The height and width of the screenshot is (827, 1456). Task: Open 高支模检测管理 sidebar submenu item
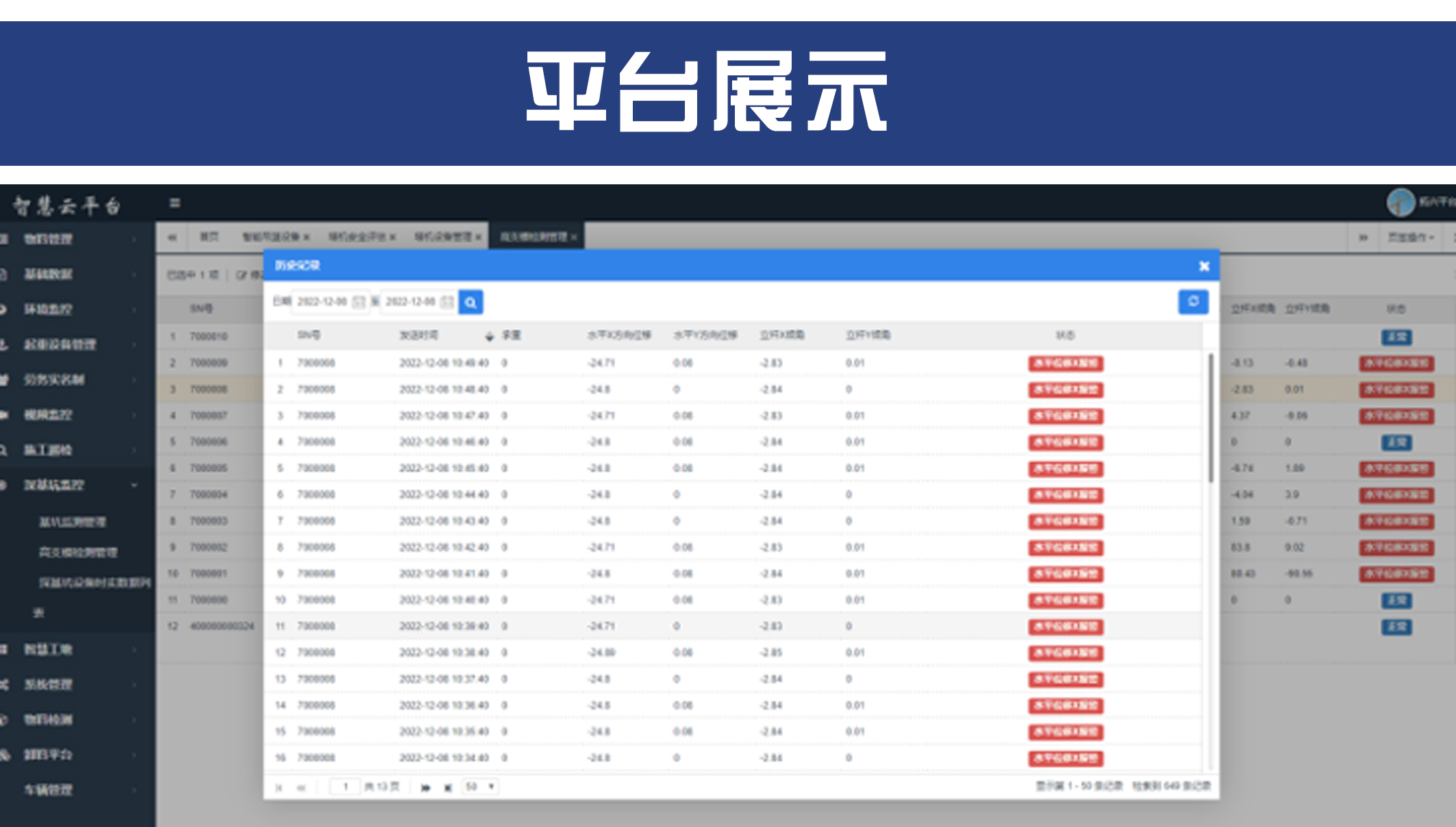[78, 552]
